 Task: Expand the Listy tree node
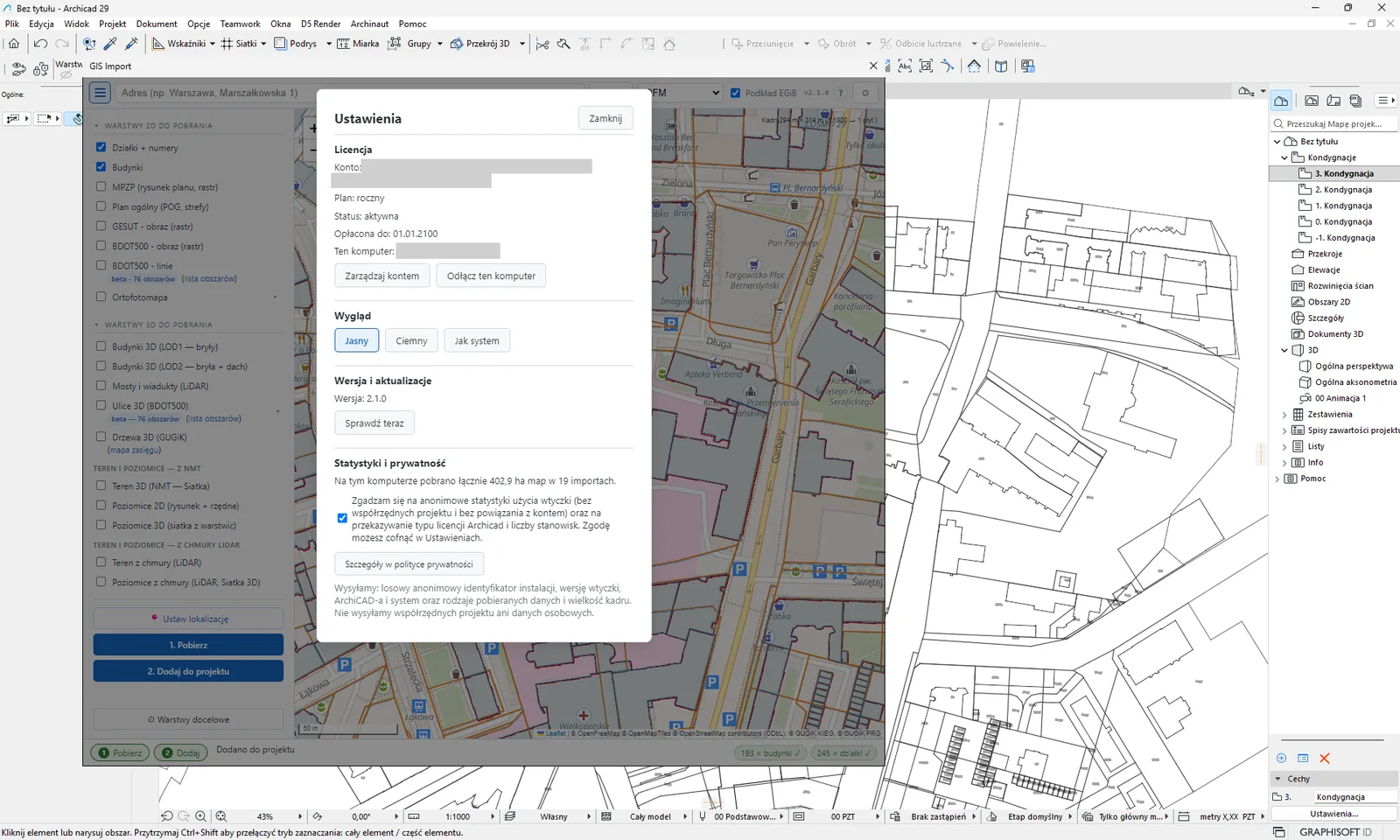(1284, 446)
